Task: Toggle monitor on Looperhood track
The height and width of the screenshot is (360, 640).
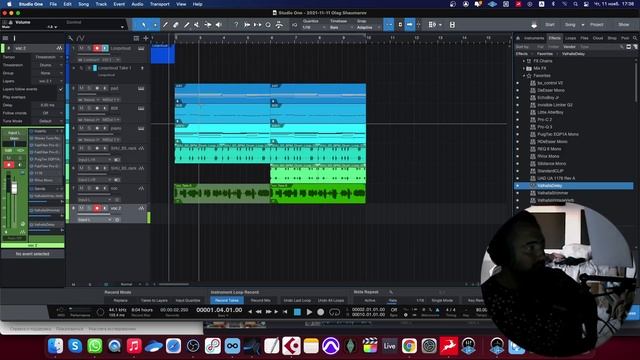Action: (x=105, y=48)
